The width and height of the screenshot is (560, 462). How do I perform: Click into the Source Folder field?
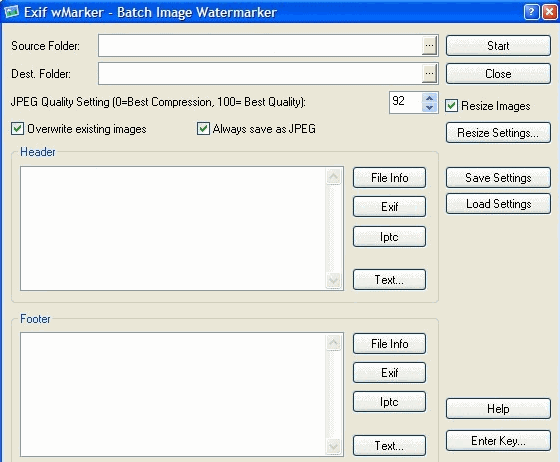coord(260,45)
